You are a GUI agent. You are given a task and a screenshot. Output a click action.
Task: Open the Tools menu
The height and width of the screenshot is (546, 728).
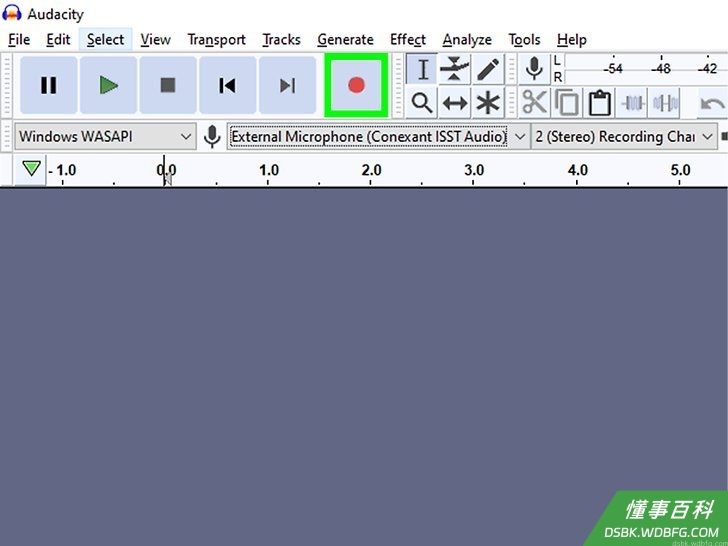click(524, 39)
